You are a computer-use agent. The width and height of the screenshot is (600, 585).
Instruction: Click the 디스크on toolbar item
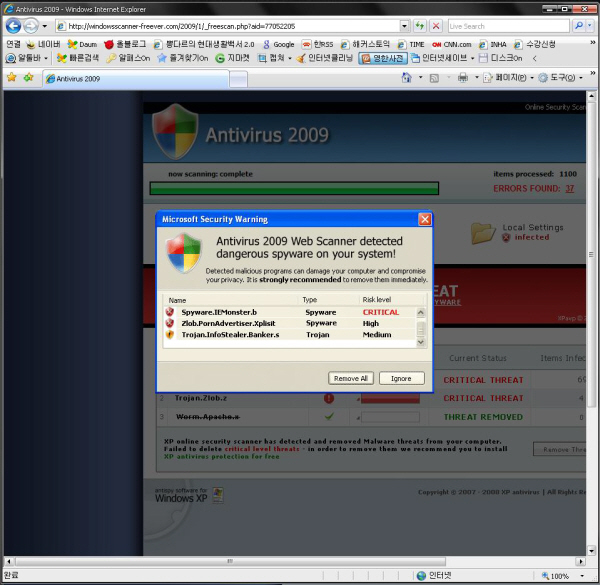point(501,58)
